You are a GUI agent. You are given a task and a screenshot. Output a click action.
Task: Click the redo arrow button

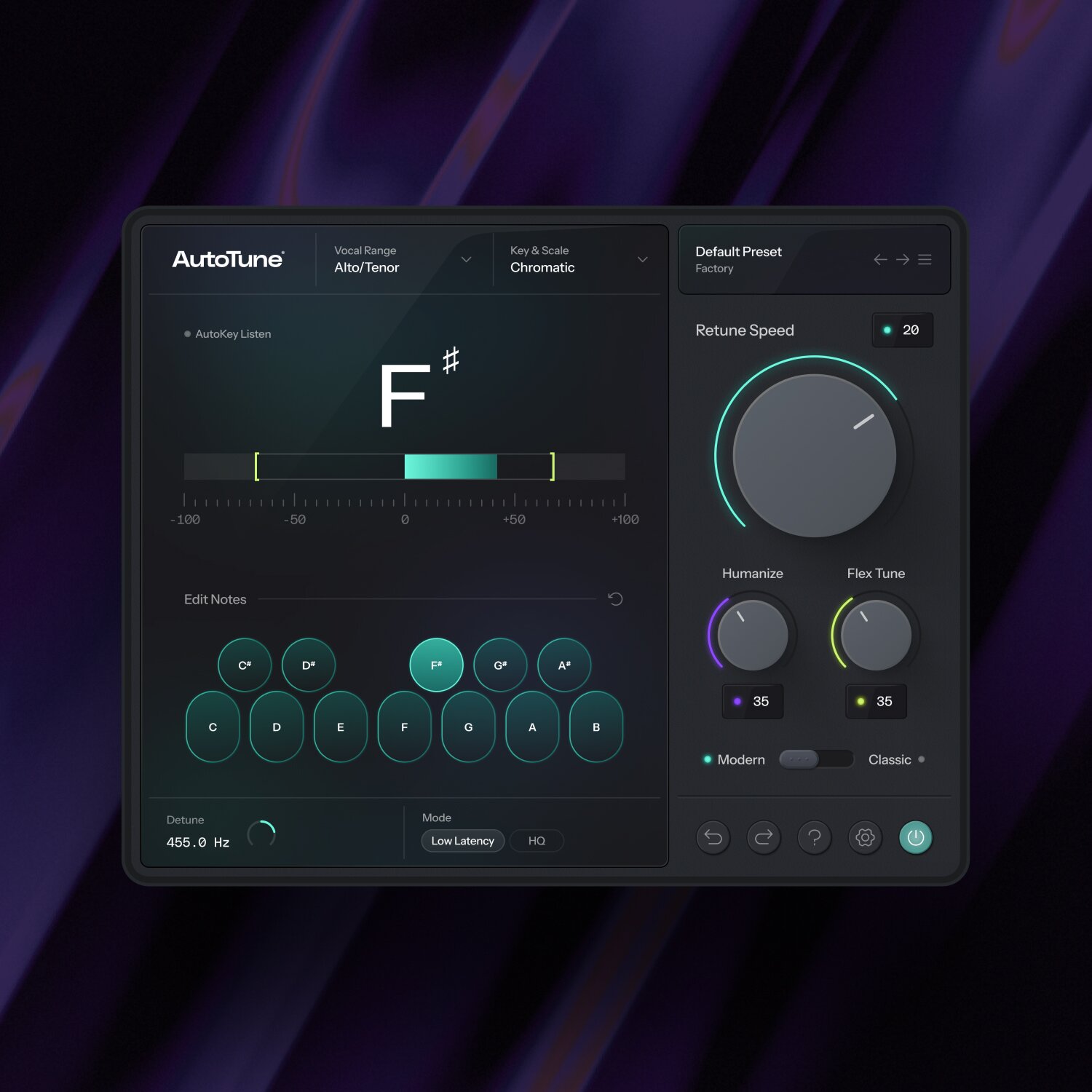click(x=764, y=837)
